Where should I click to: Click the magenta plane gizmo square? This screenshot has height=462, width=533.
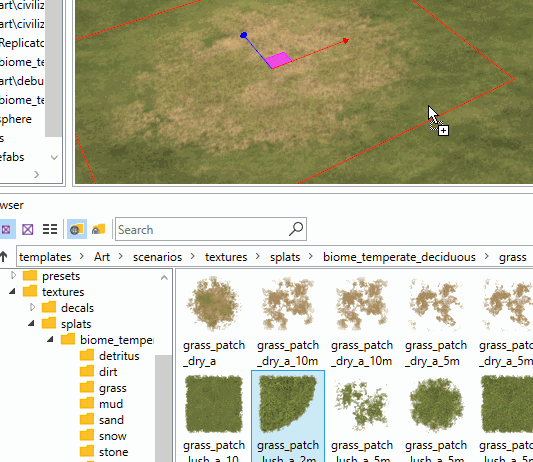278,60
